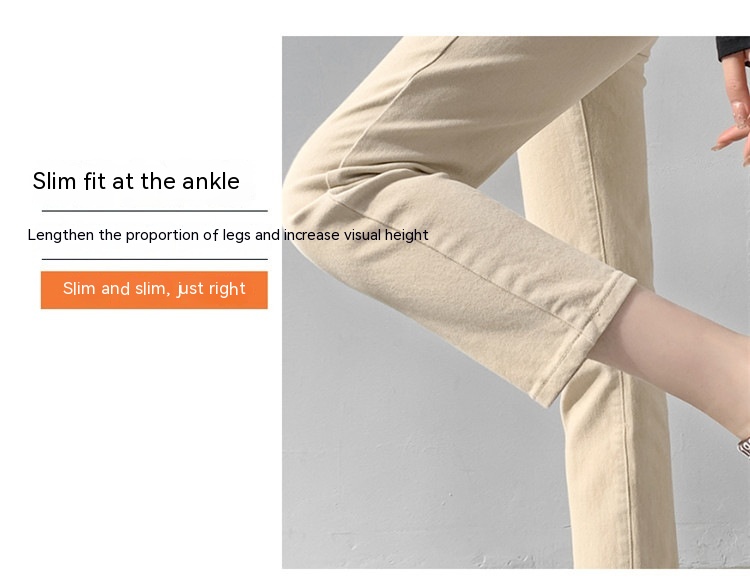Open the beige trousers product photo
The image size is (750, 587).
point(516,302)
